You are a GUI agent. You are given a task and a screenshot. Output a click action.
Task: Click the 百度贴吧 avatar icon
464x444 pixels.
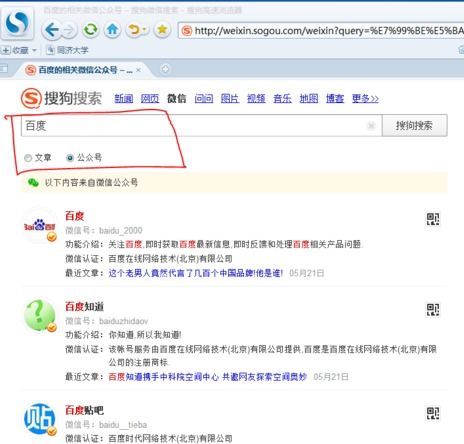click(40, 419)
